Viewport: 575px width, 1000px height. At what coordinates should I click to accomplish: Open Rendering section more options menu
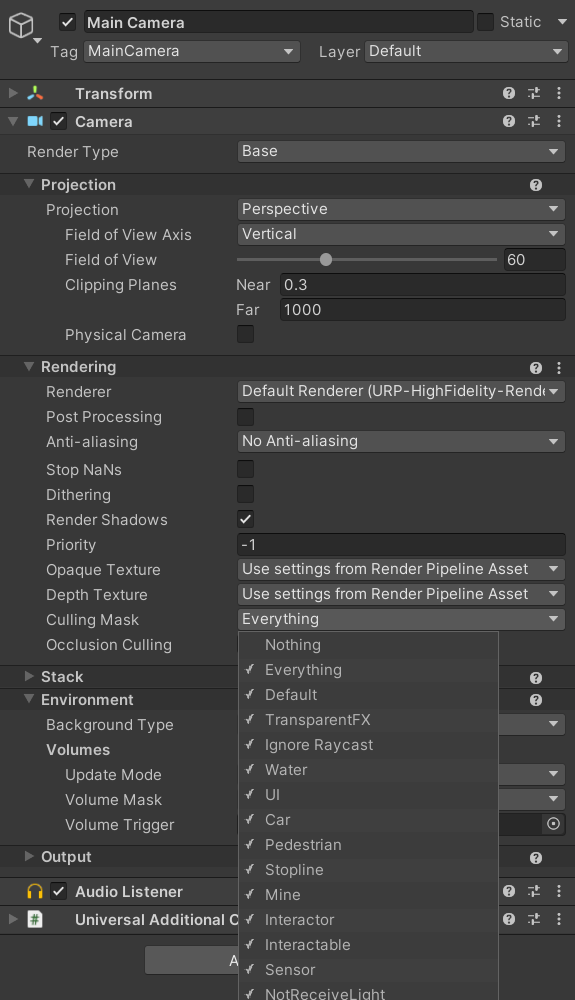pos(559,368)
